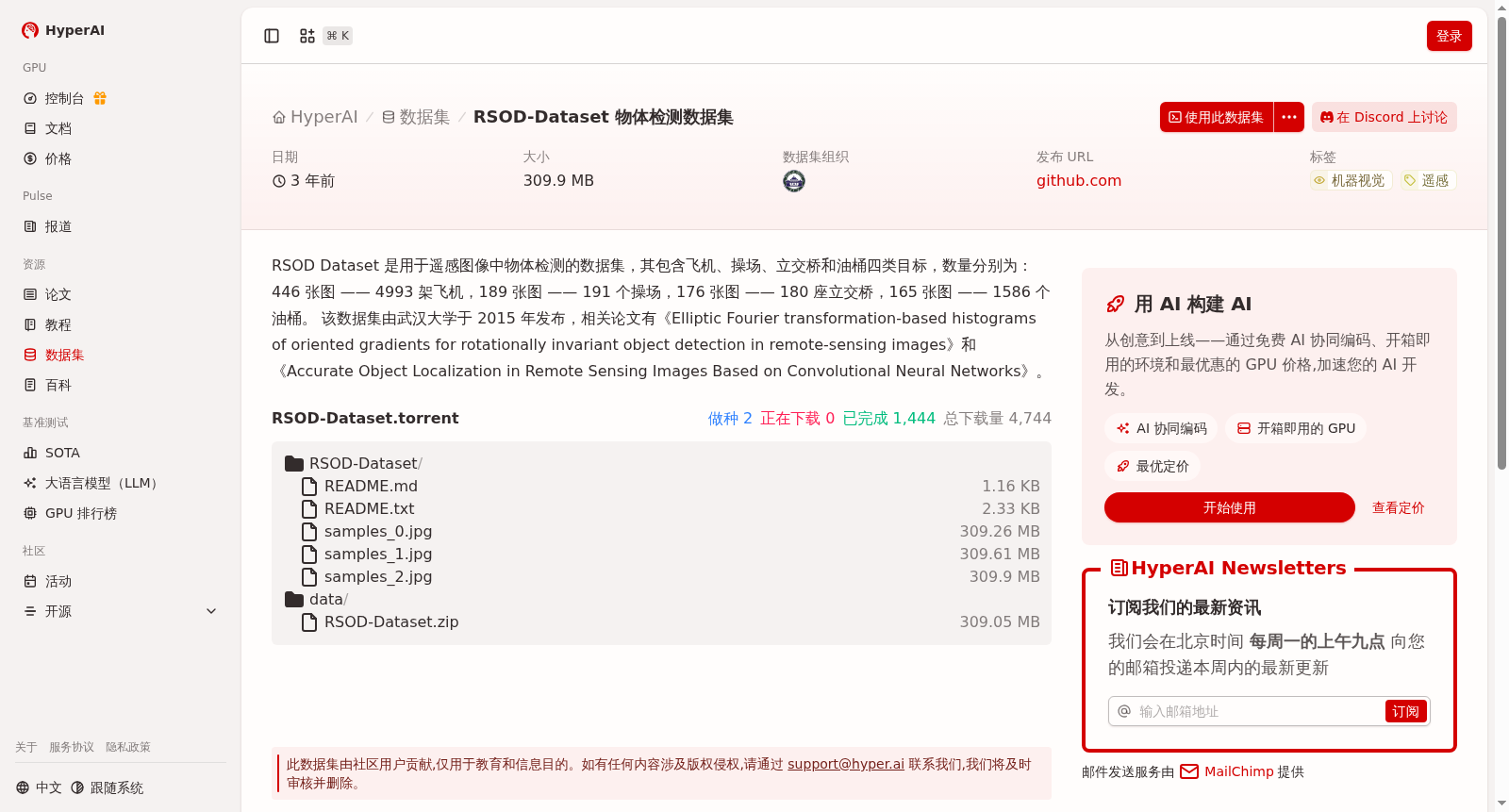Image resolution: width=1509 pixels, height=812 pixels.
Task: Click the 关于 footer link
Action: tap(26, 747)
